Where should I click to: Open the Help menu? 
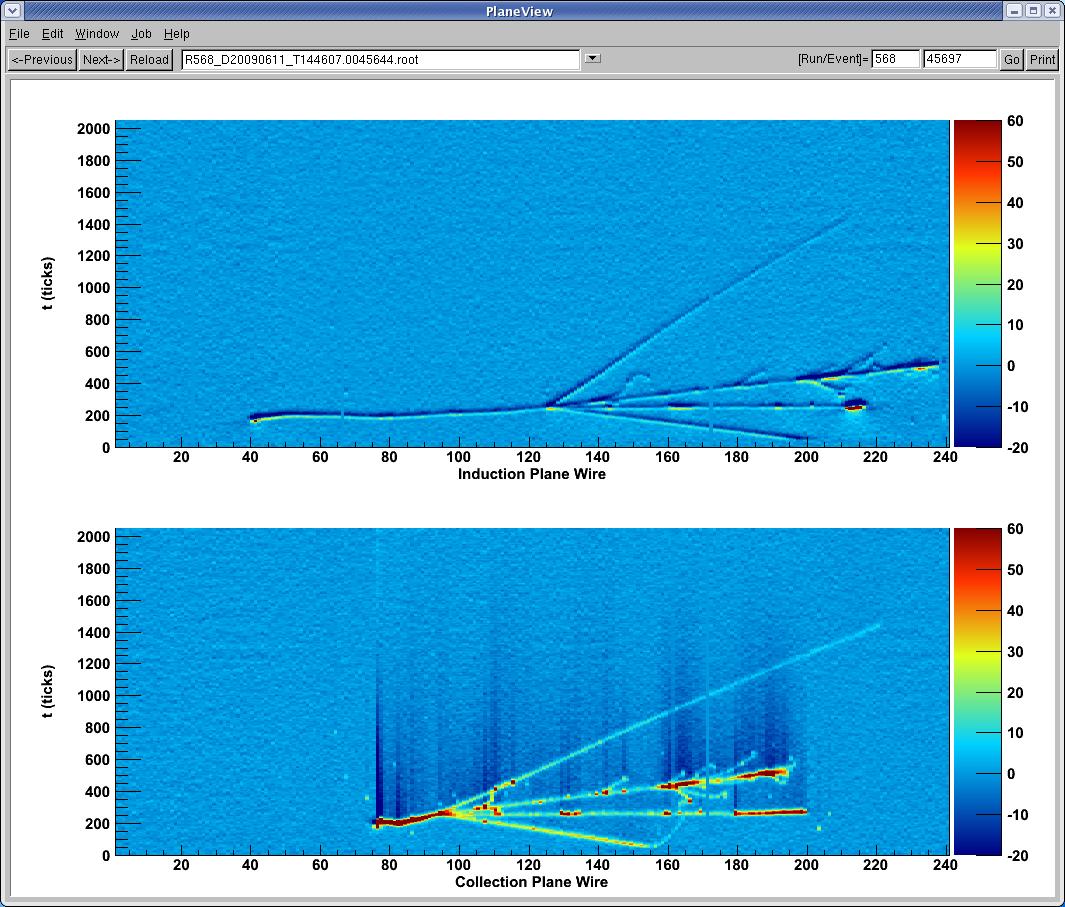pos(177,34)
